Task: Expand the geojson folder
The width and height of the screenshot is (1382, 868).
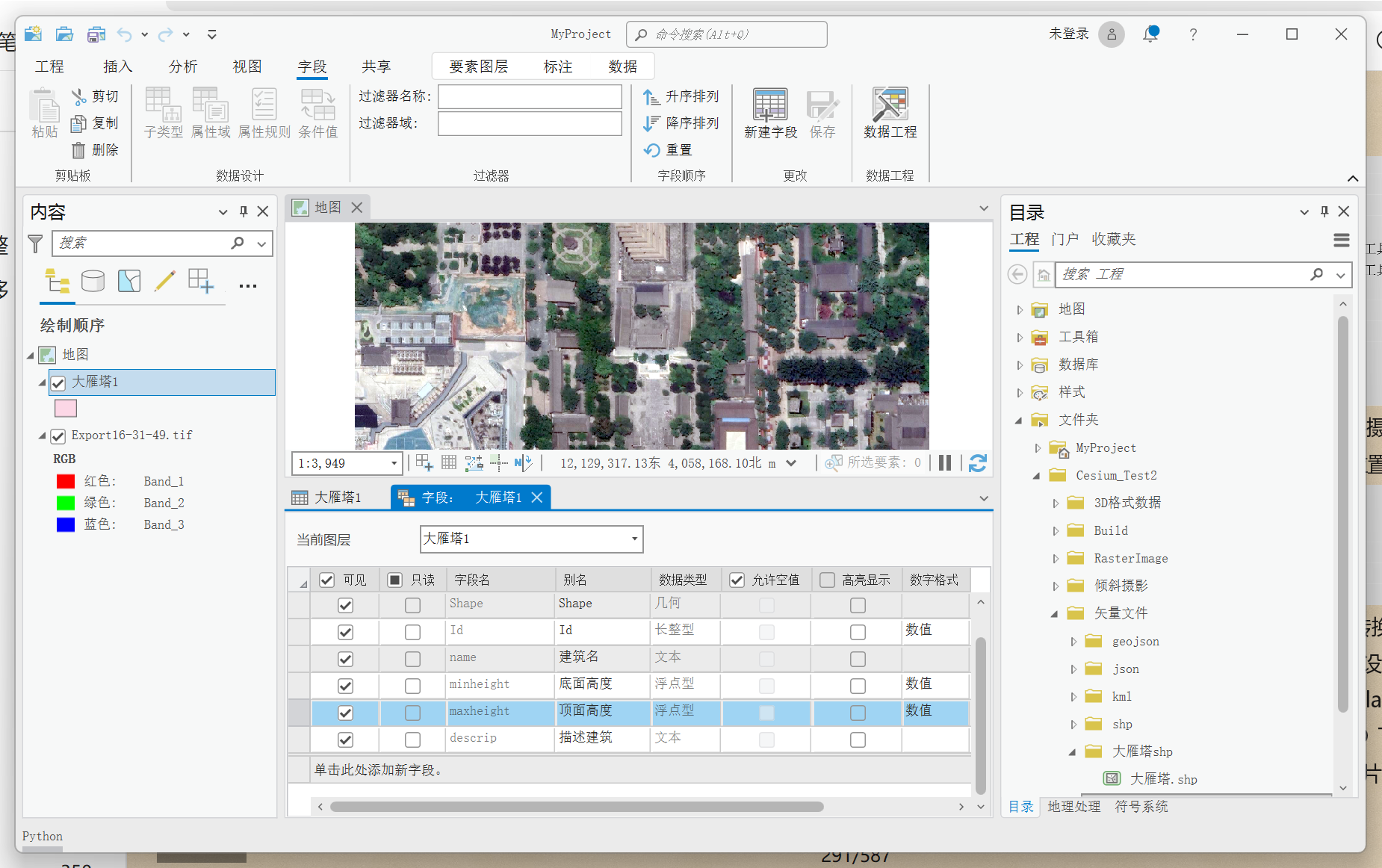Action: (x=1073, y=642)
